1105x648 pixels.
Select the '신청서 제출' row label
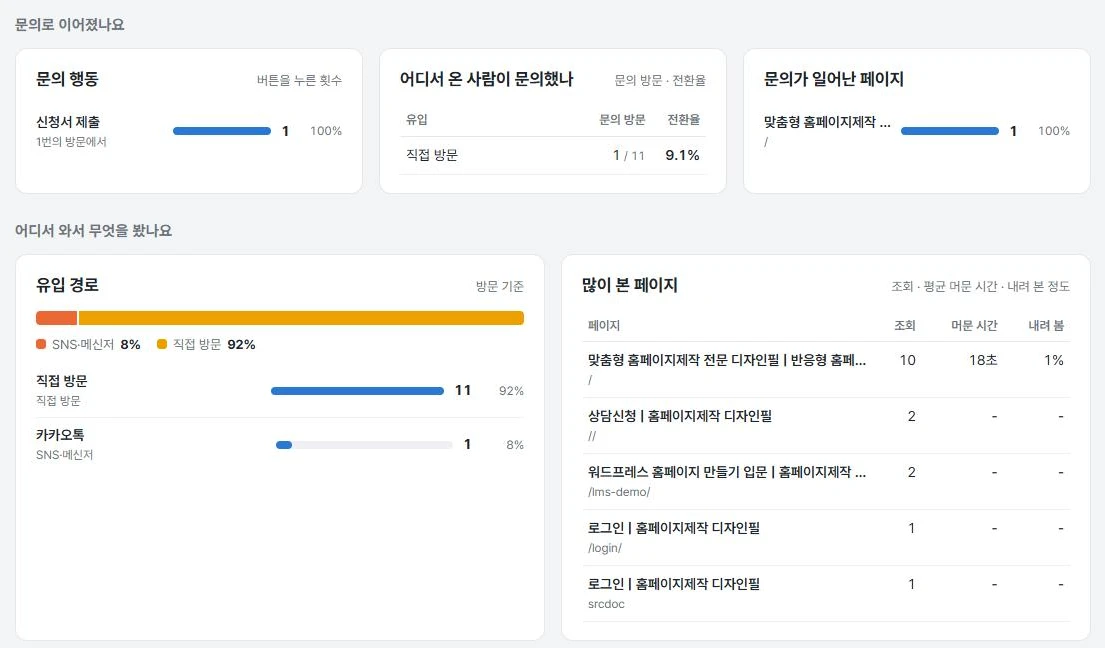pyautogui.click(x=68, y=122)
